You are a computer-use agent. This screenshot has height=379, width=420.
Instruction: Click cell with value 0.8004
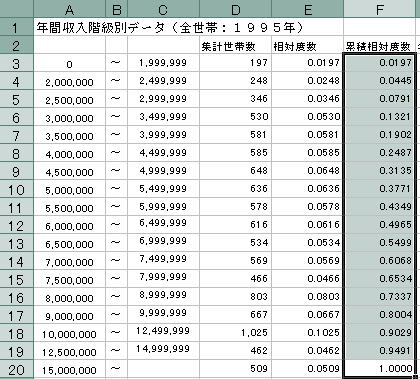pos(380,315)
